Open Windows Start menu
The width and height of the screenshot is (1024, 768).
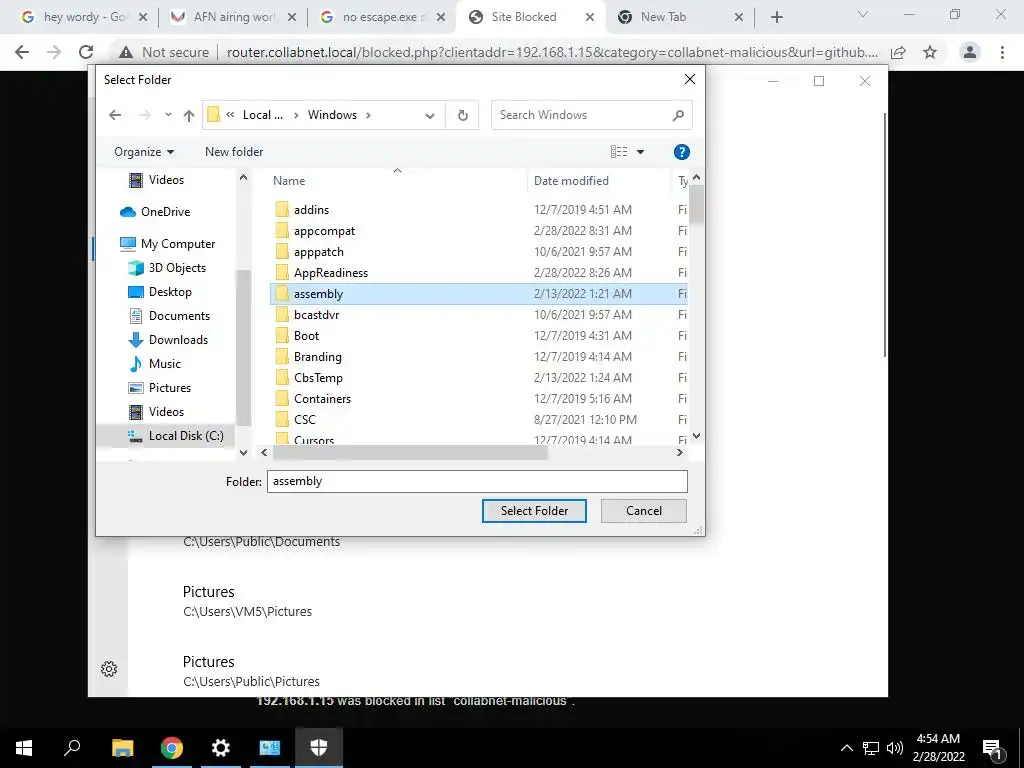click(x=24, y=748)
